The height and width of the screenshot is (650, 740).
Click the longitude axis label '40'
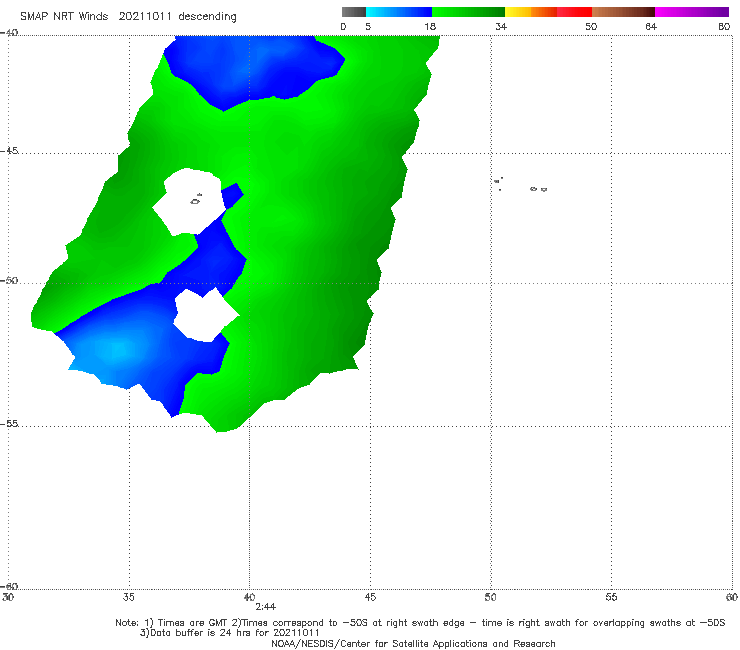click(x=249, y=597)
